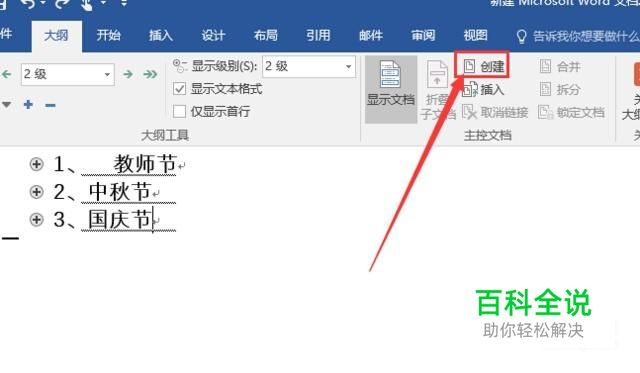Screen dimensions: 640x373
Task: Open the quick access toolbar customize dropdown
Action: (124, 3)
